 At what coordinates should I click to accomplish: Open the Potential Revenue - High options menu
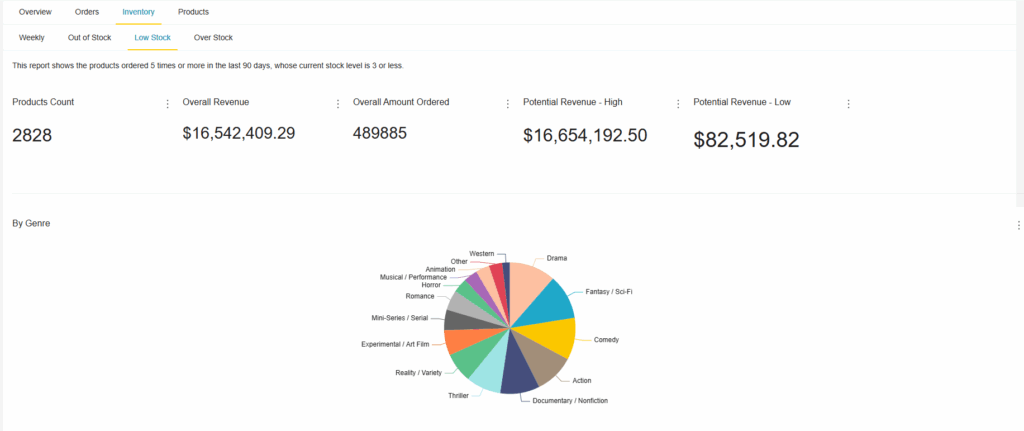click(x=678, y=104)
